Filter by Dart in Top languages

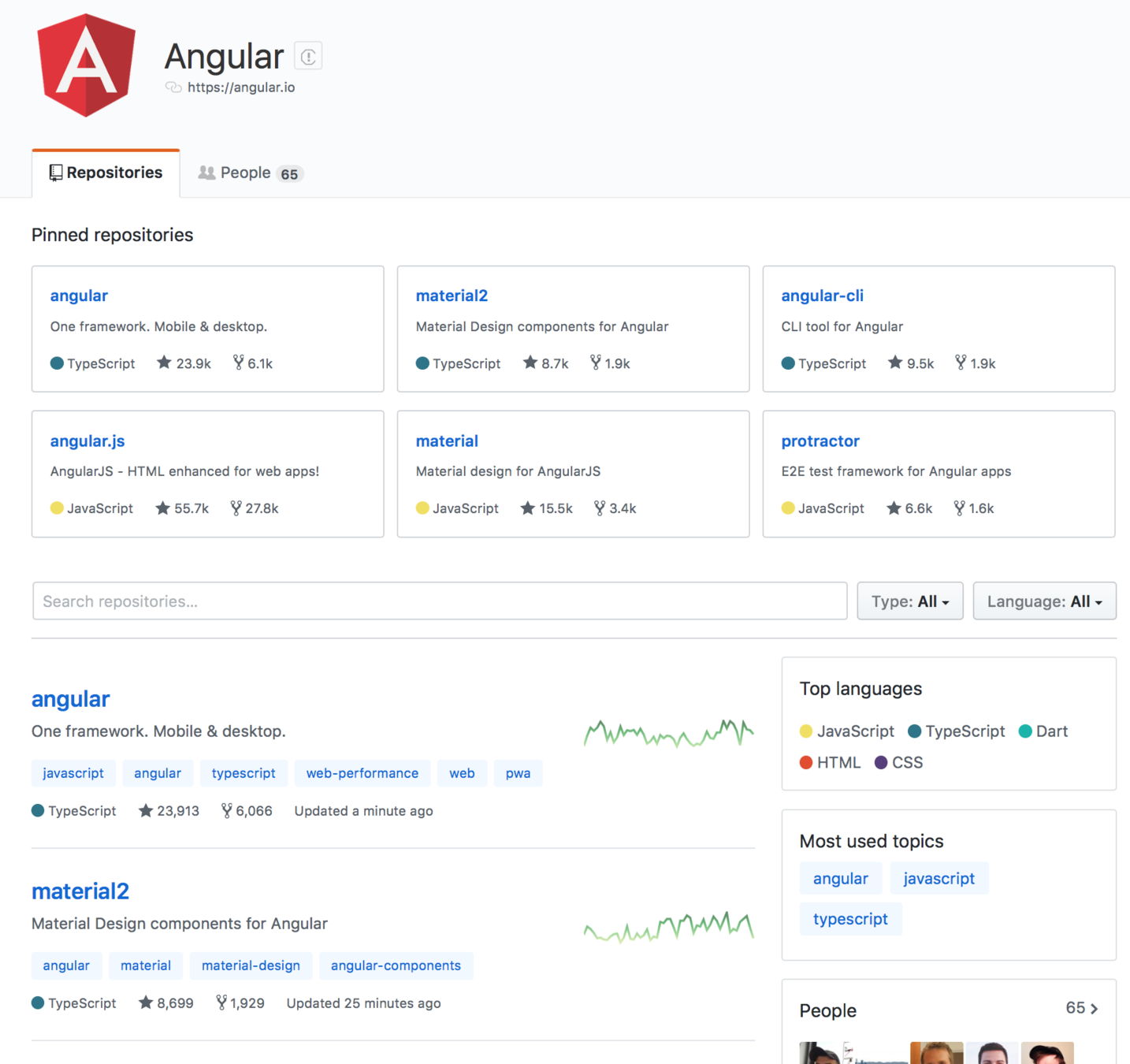click(1043, 731)
